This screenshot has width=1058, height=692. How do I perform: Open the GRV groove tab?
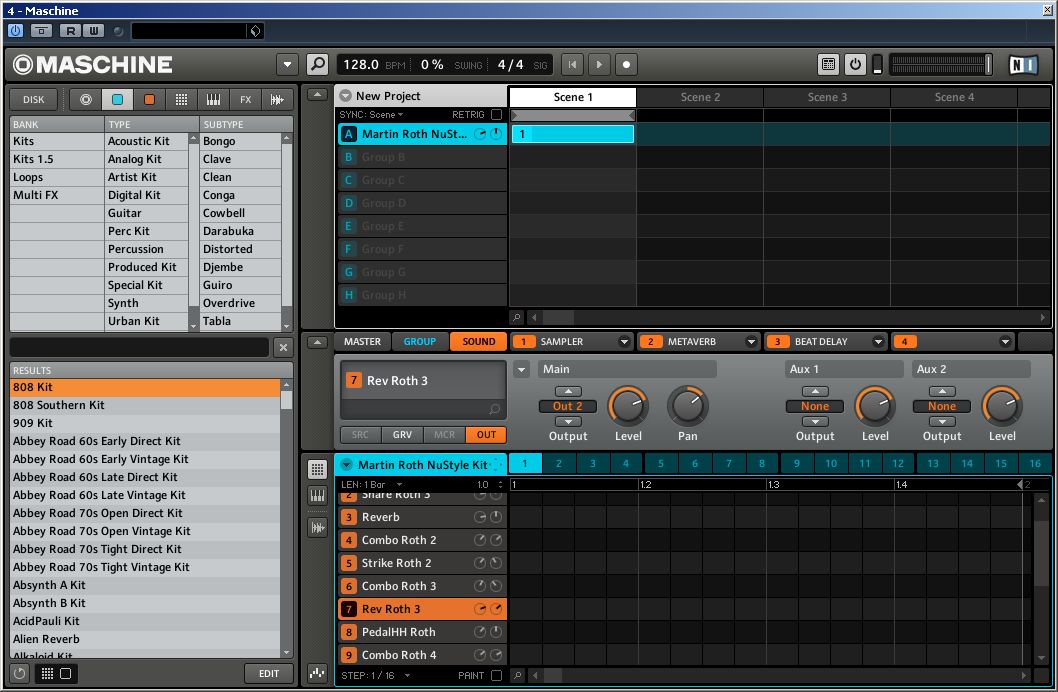[402, 435]
